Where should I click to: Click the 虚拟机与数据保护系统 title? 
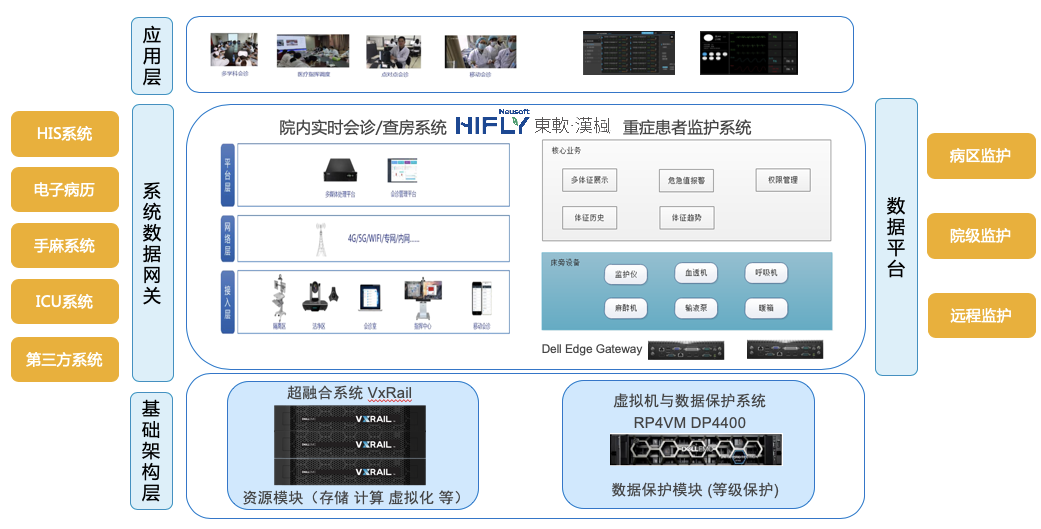click(689, 401)
